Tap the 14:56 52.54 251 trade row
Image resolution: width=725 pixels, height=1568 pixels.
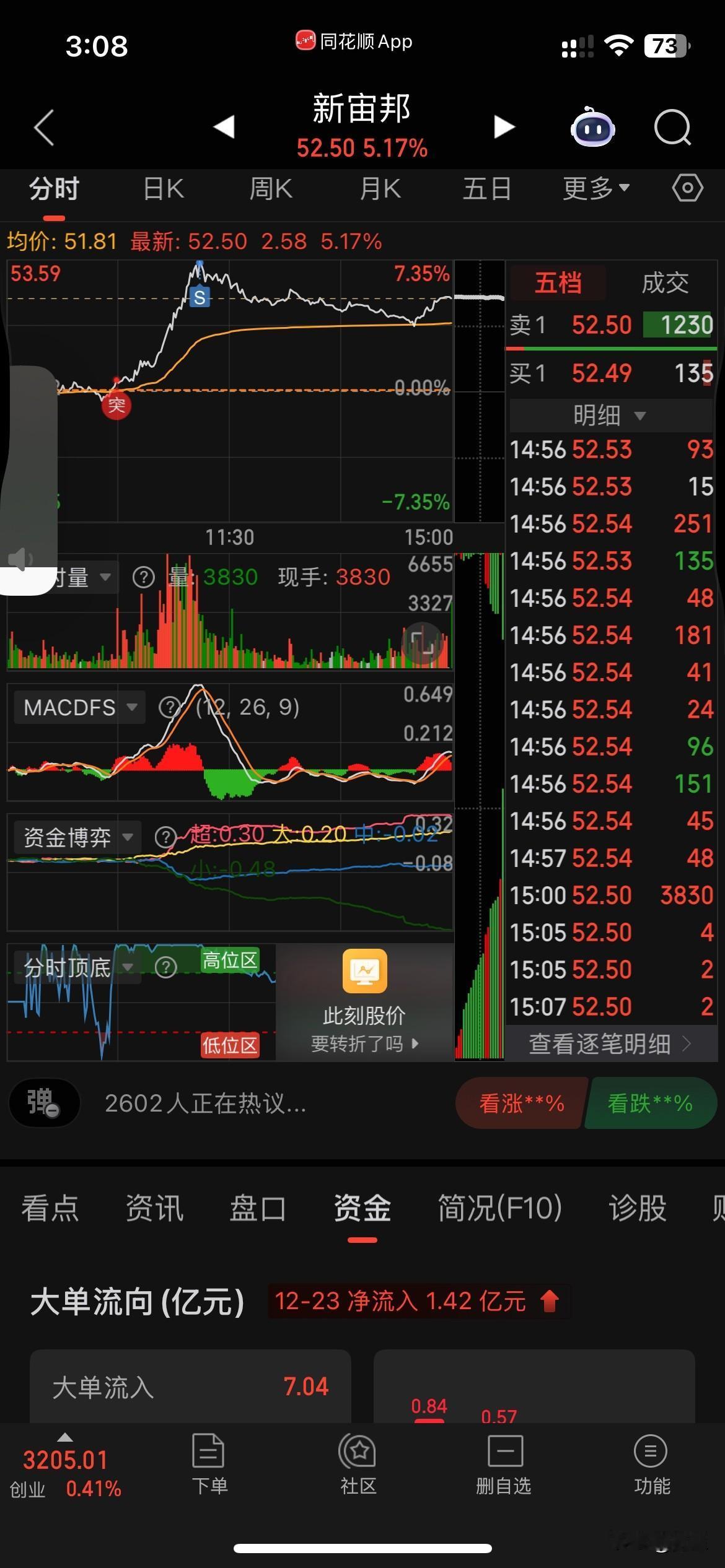coord(611,523)
